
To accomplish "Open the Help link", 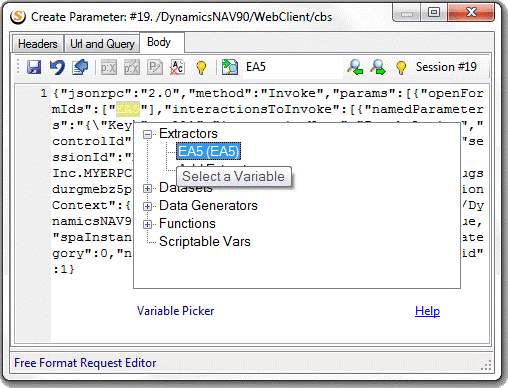I will pyautogui.click(x=427, y=311).
